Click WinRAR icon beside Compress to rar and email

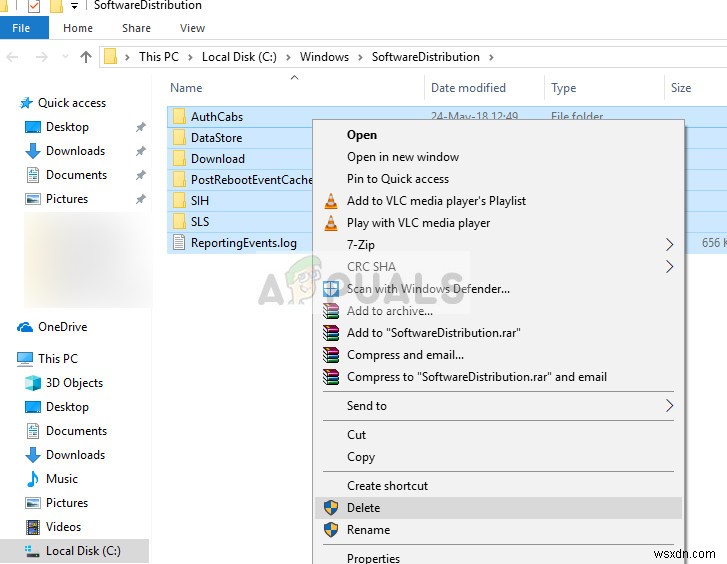(x=331, y=377)
